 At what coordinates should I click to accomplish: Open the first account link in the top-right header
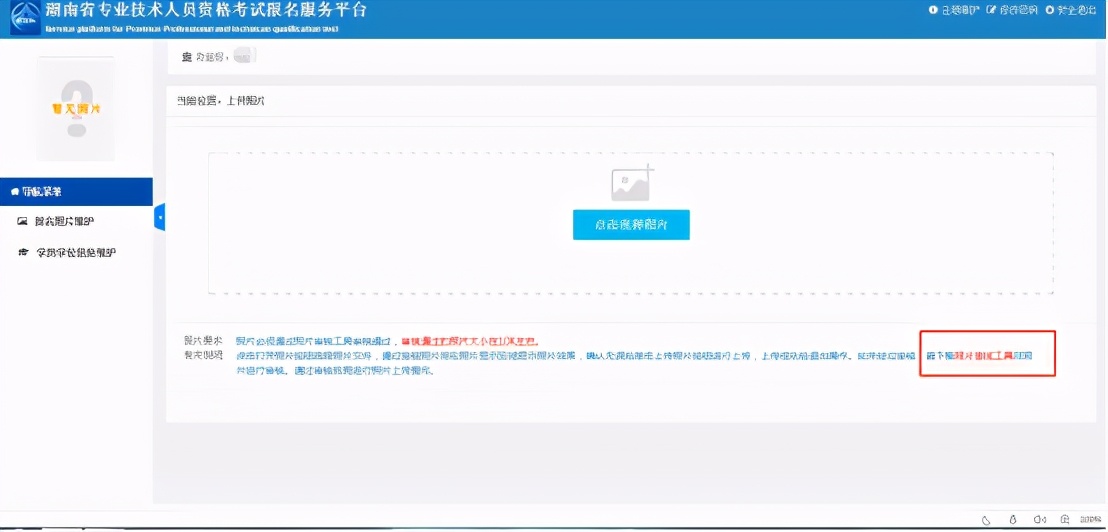coord(954,10)
